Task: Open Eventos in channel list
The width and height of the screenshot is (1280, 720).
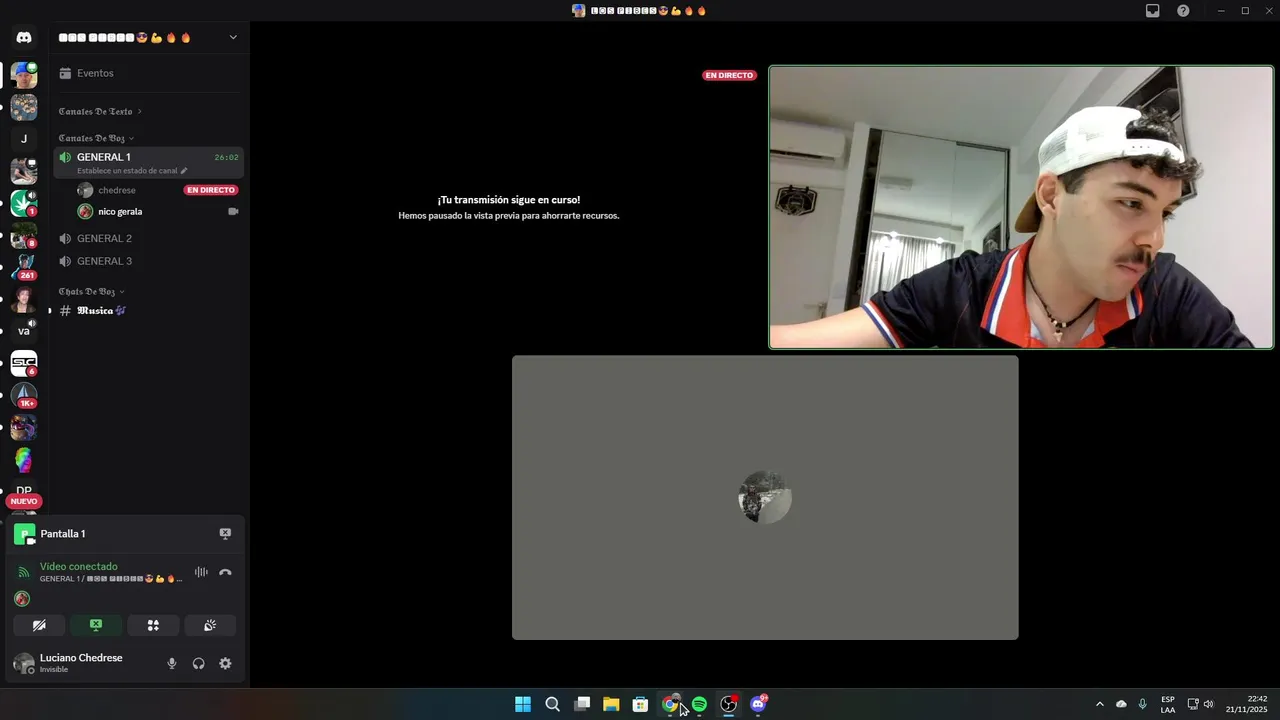Action: pyautogui.click(x=148, y=73)
